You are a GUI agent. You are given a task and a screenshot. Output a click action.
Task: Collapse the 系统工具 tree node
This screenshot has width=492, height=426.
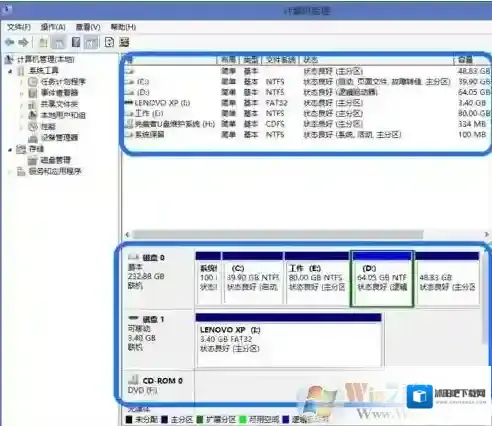pos(10,71)
